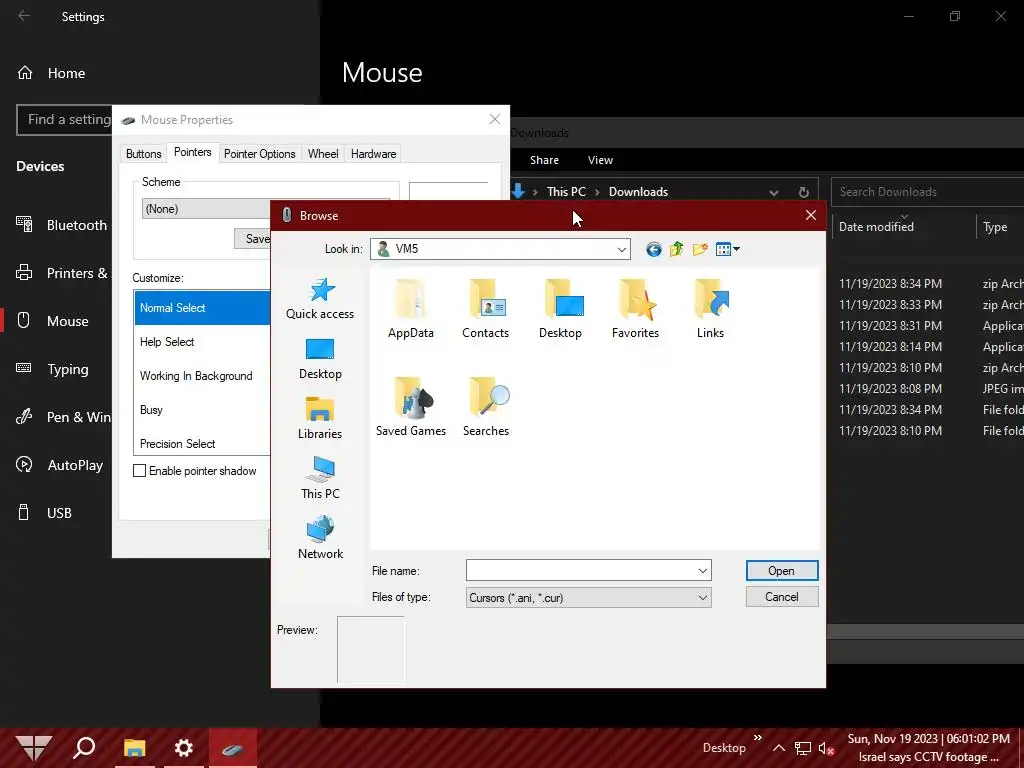Viewport: 1024px width, 768px height.
Task: Expand the Explorer address history dropdown
Action: [774, 192]
